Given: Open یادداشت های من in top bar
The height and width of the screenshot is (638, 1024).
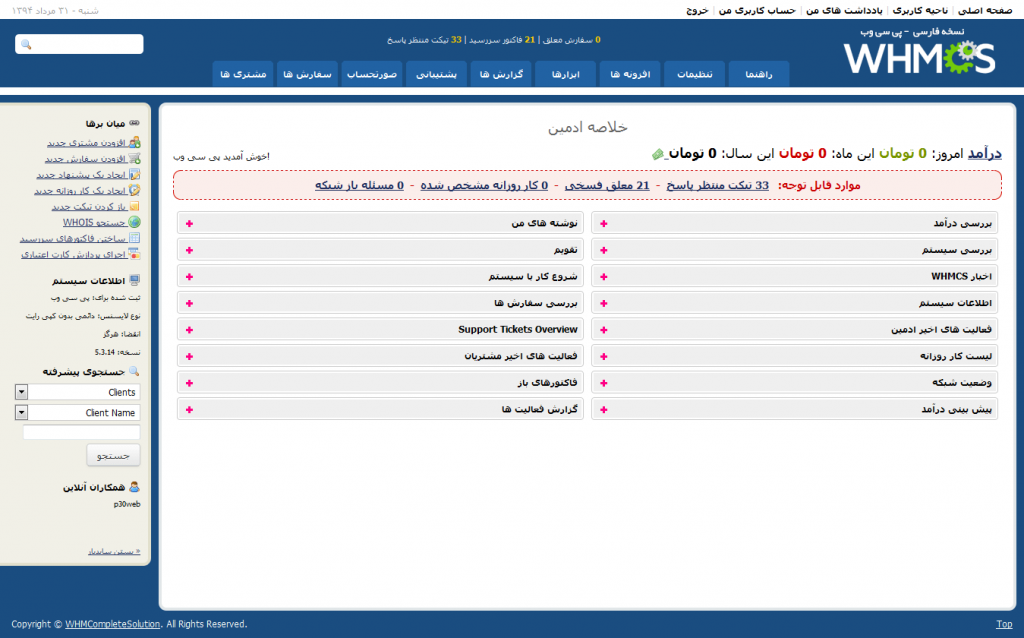Looking at the screenshot, I should [x=844, y=10].
